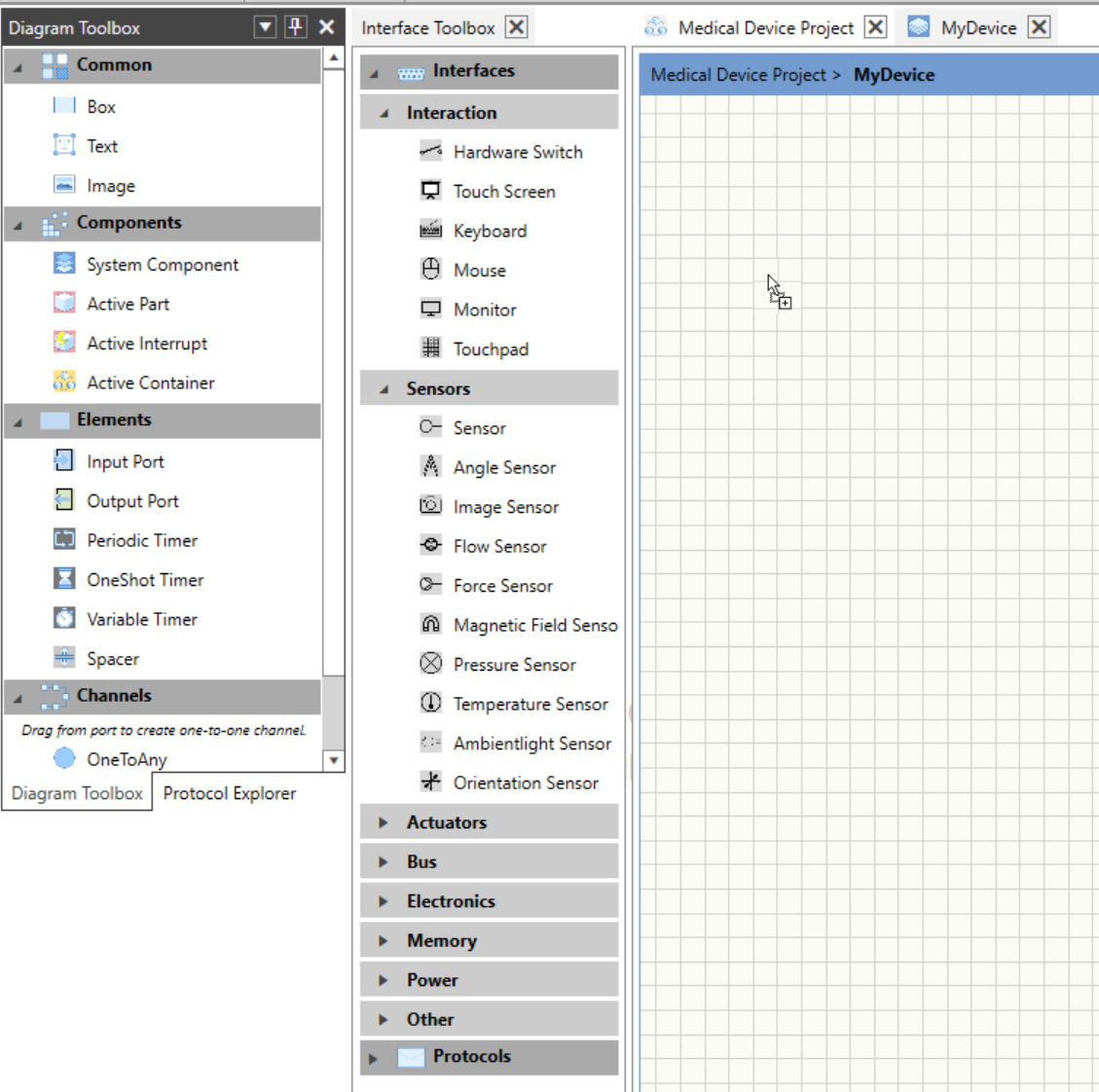Select the Periodic Timer icon

tap(64, 540)
